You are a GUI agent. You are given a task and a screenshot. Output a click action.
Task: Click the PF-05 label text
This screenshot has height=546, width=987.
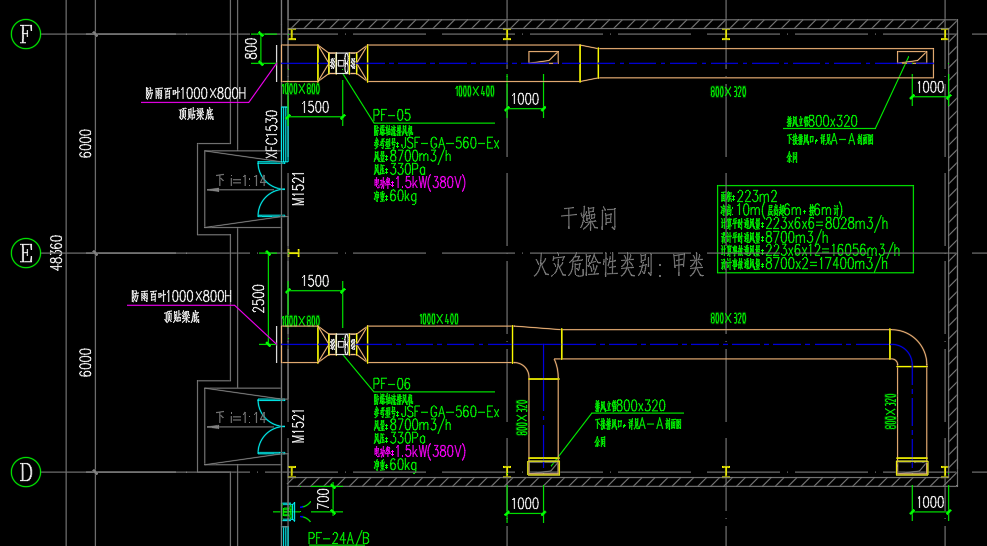(x=391, y=115)
